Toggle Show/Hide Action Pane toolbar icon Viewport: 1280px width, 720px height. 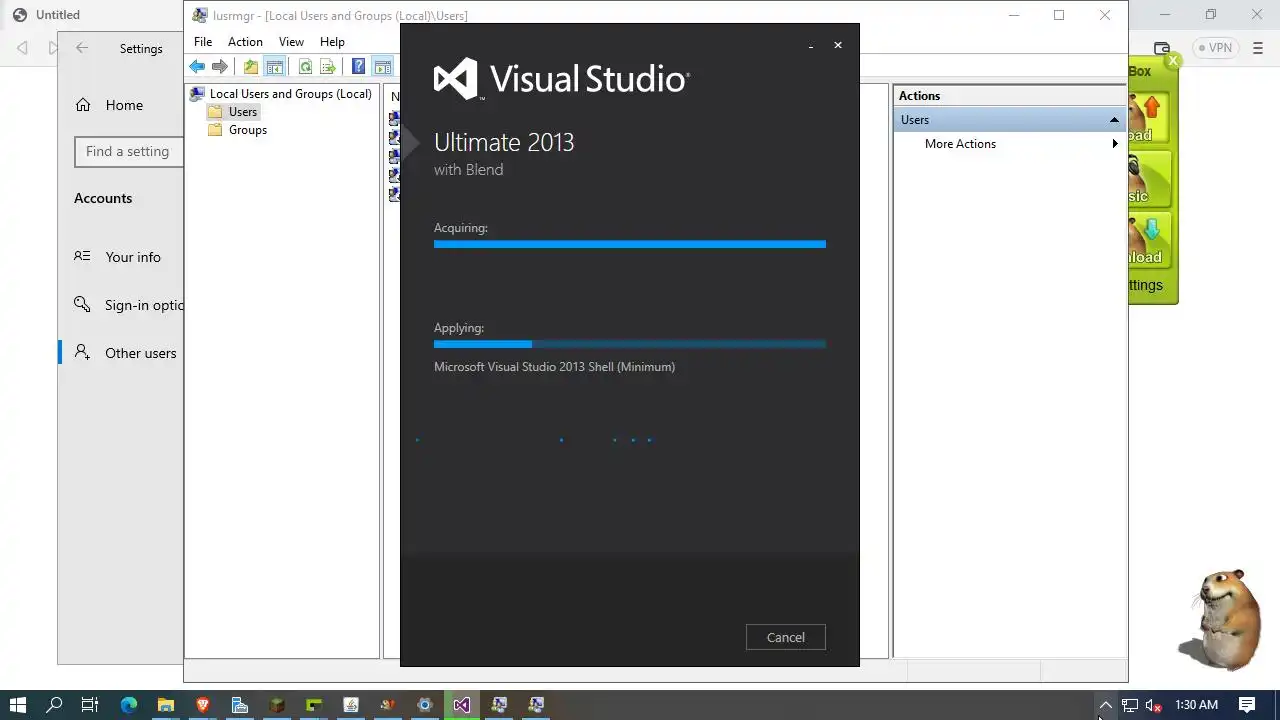pyautogui.click(x=382, y=67)
